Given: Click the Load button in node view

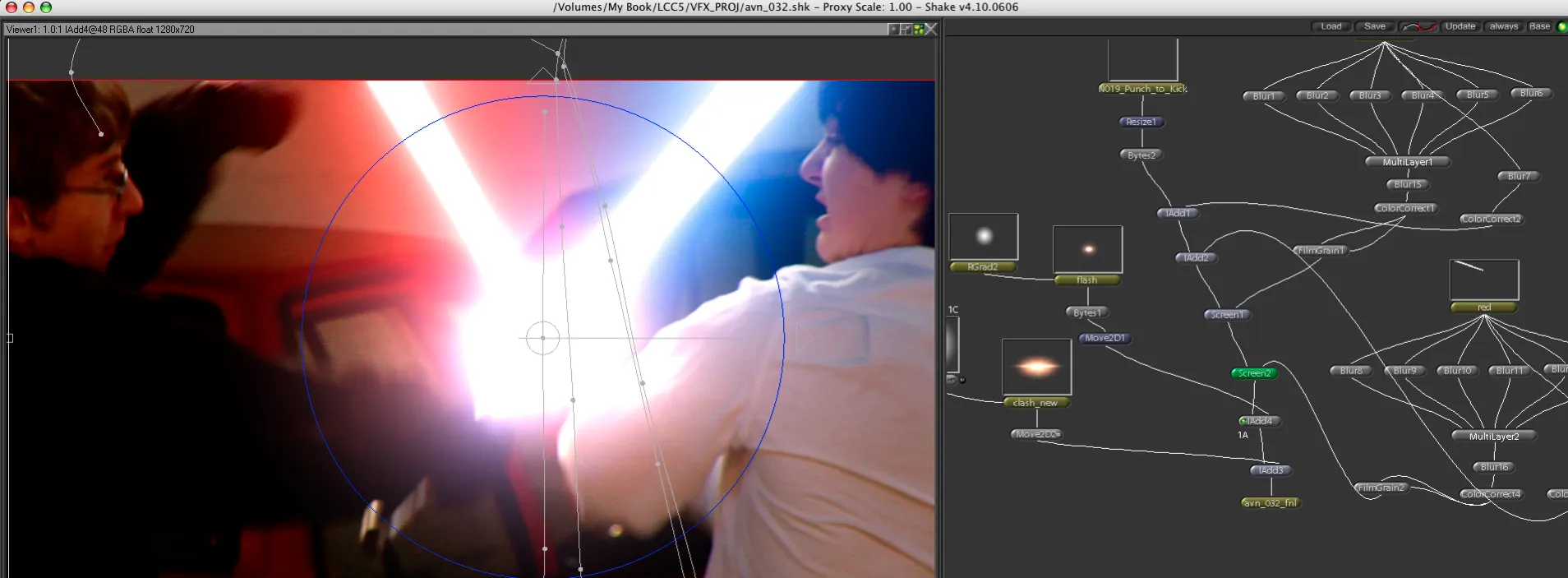Looking at the screenshot, I should coord(1330,26).
